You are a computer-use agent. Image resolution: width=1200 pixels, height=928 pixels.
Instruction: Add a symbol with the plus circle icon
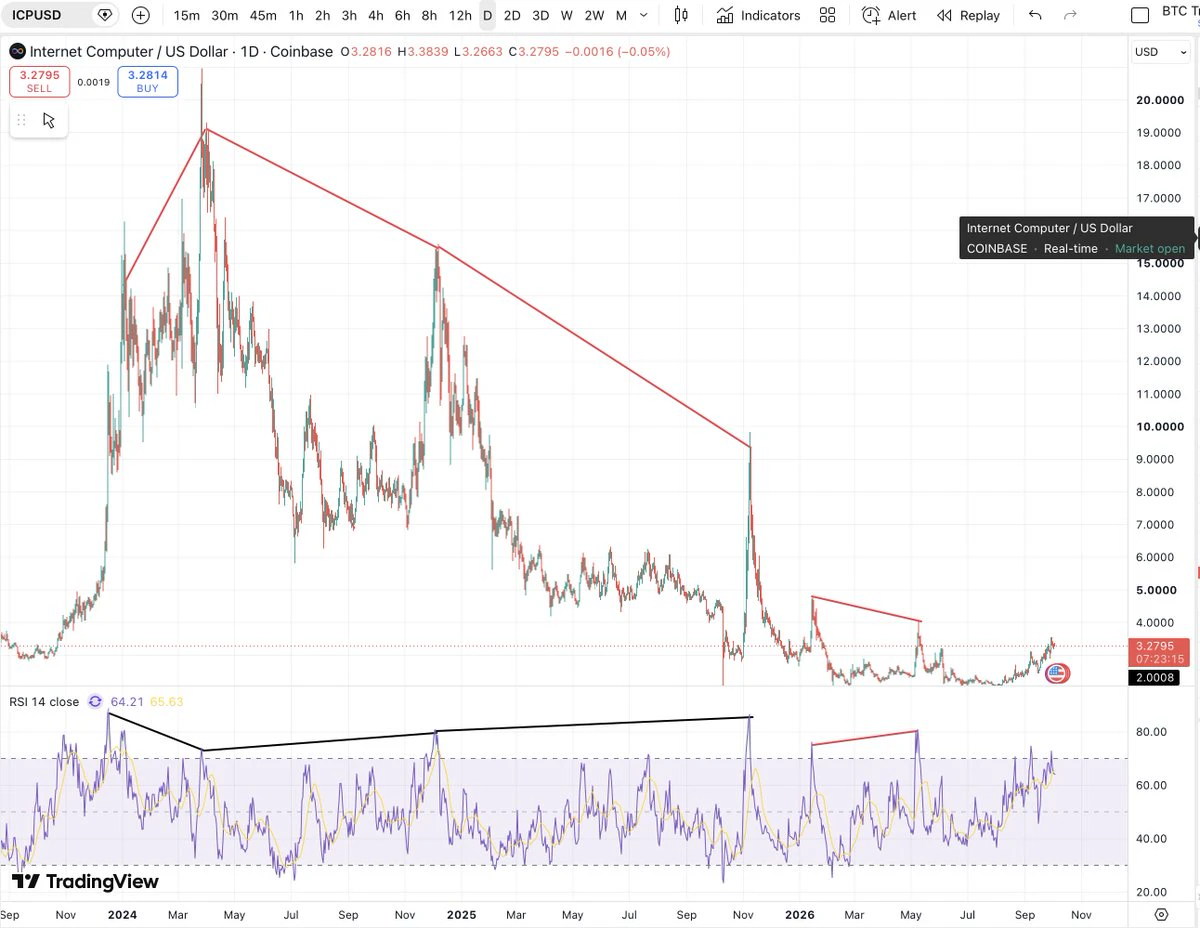click(141, 15)
